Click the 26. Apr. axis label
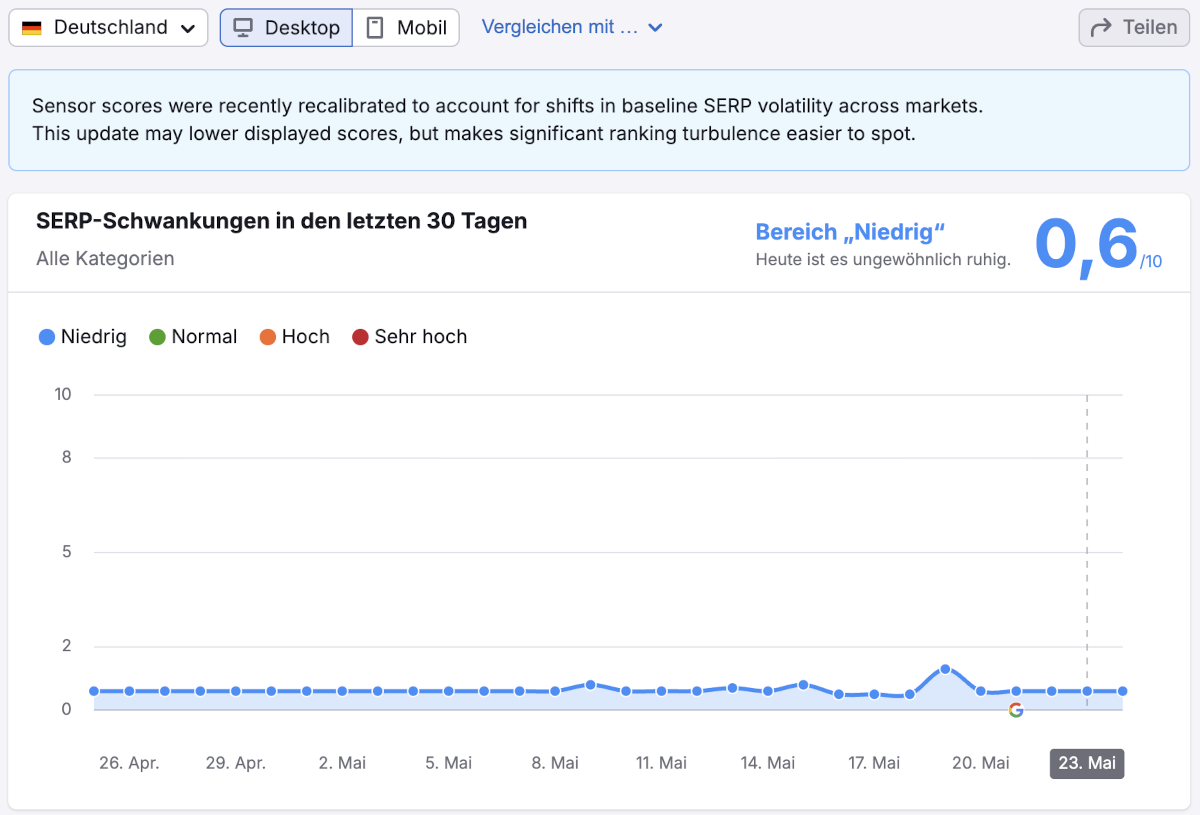1200x815 pixels. point(129,763)
